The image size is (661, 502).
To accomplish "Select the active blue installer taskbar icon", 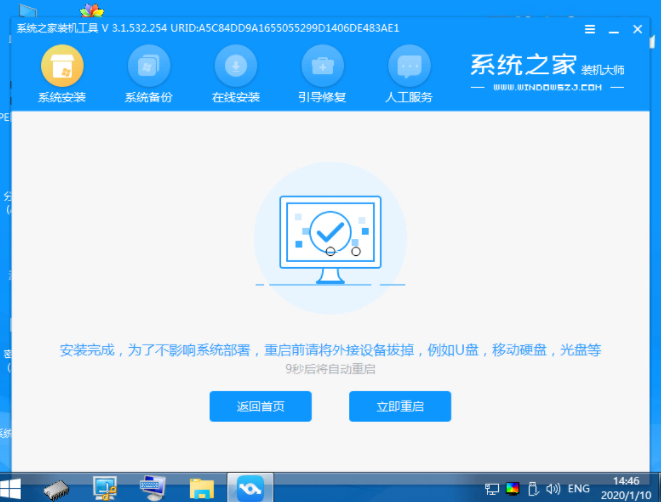I will (250, 489).
